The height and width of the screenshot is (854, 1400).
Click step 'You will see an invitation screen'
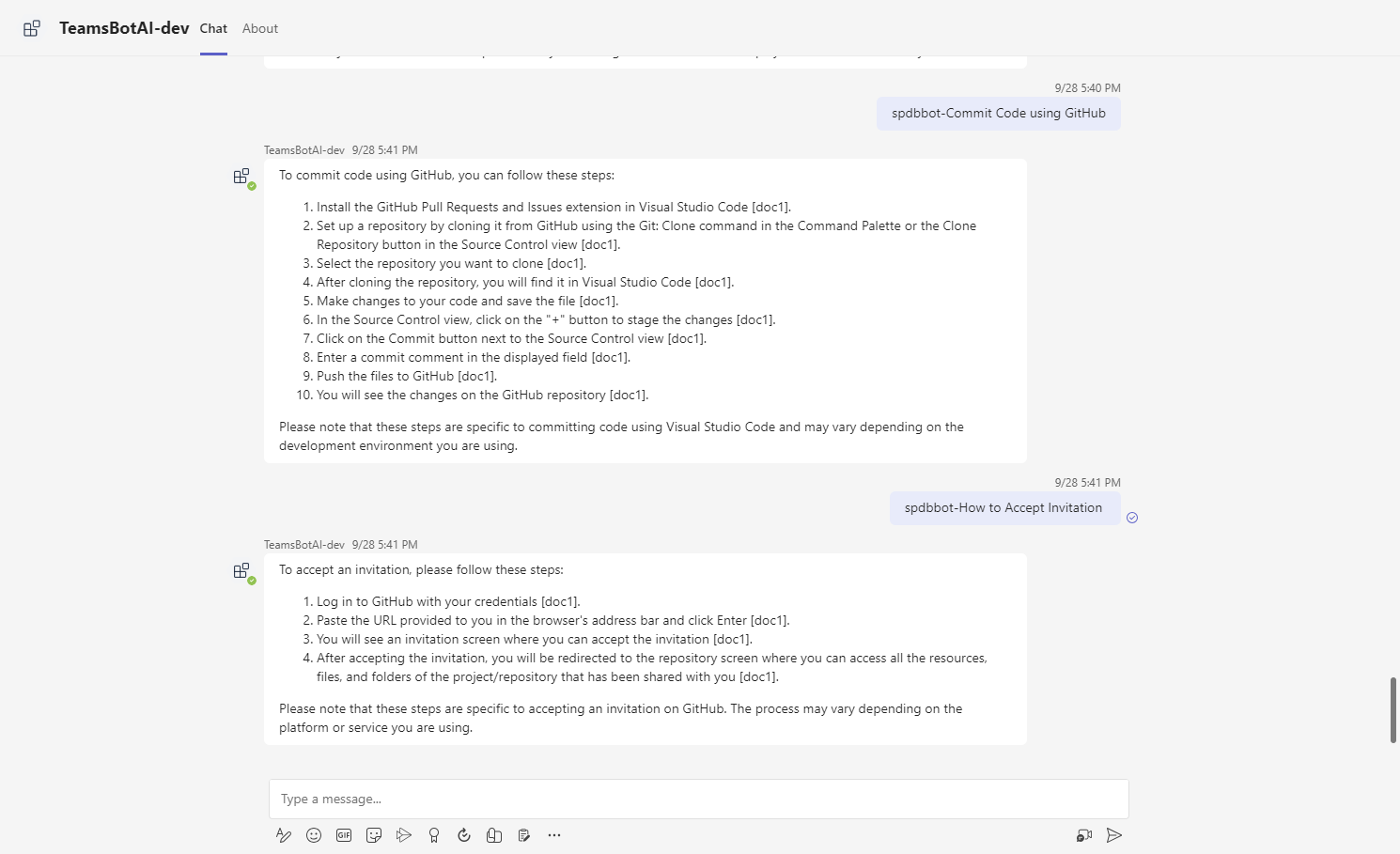click(x=535, y=639)
